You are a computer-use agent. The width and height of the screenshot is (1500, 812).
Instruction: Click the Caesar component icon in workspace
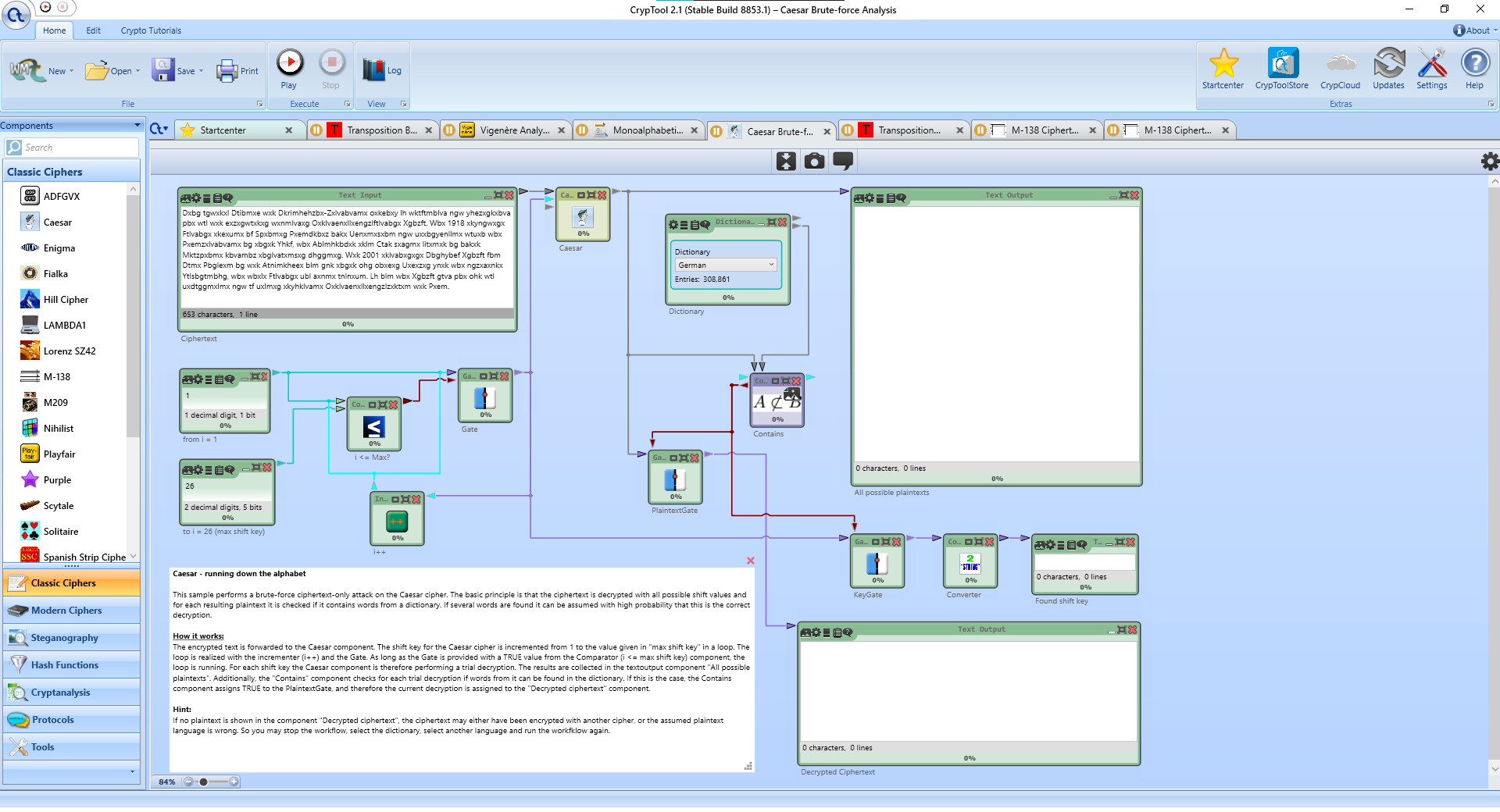(x=583, y=216)
